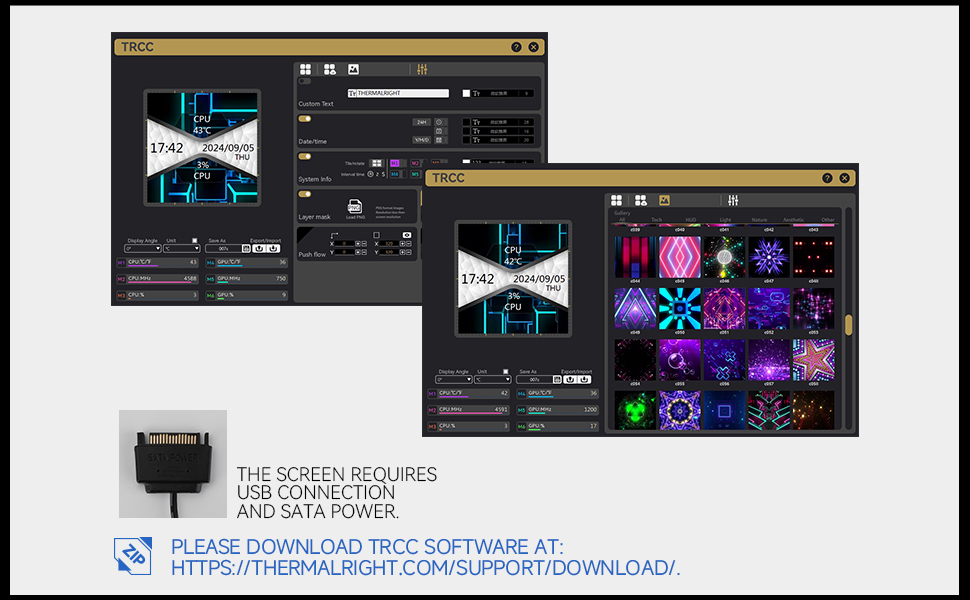This screenshot has width=970, height=600.
Task: Open Display Angle dropdown in back window
Action: [x=143, y=249]
